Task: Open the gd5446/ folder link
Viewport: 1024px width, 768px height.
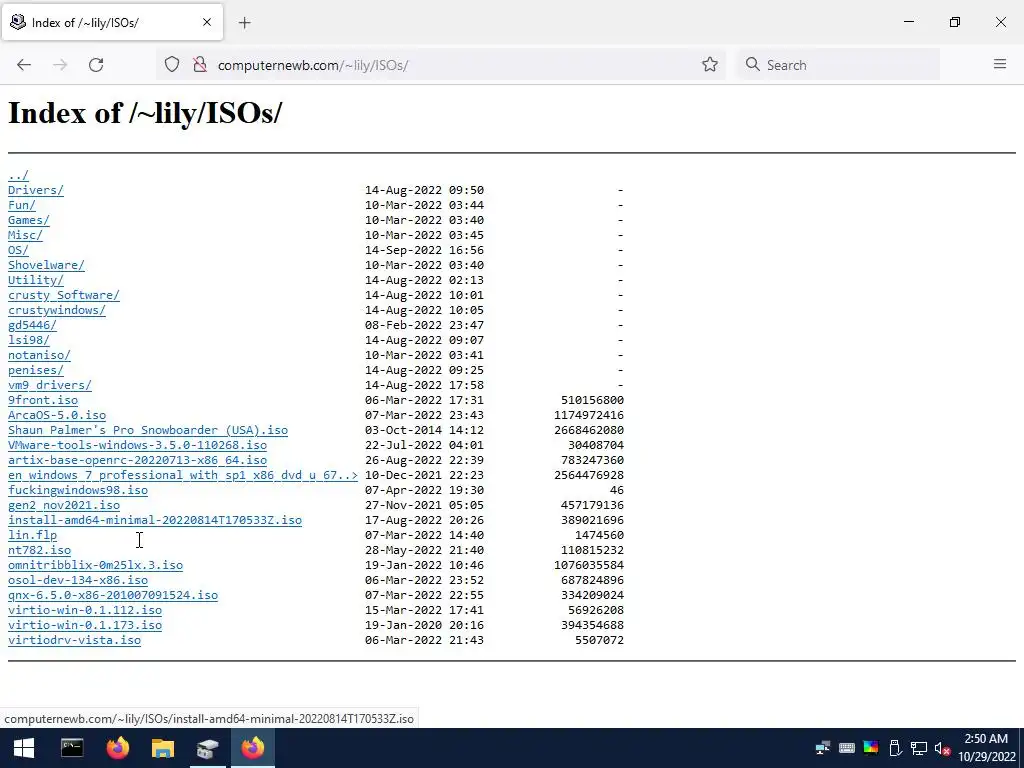Action: tap(32, 325)
